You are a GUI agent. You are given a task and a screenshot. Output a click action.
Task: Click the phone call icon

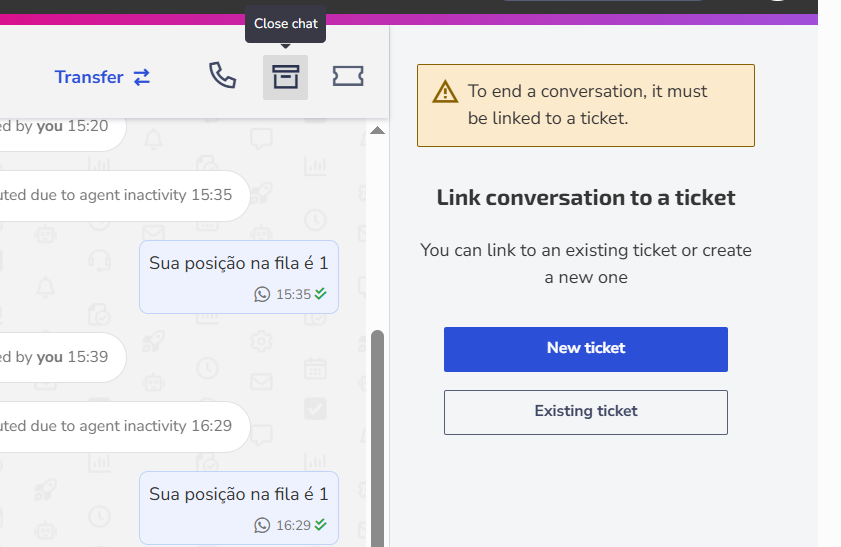click(222, 76)
